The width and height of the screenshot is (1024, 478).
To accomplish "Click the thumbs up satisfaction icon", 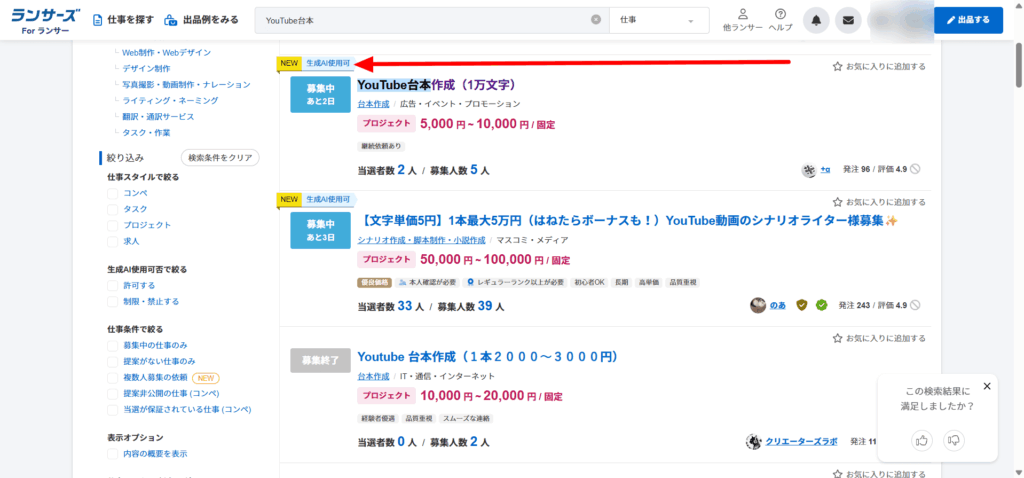I will (922, 439).
